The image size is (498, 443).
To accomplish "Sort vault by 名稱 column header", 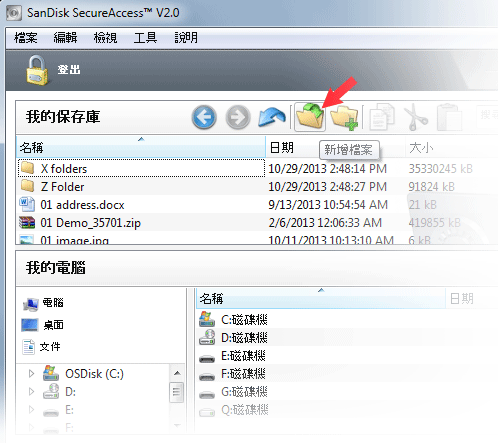I will 141,147.
